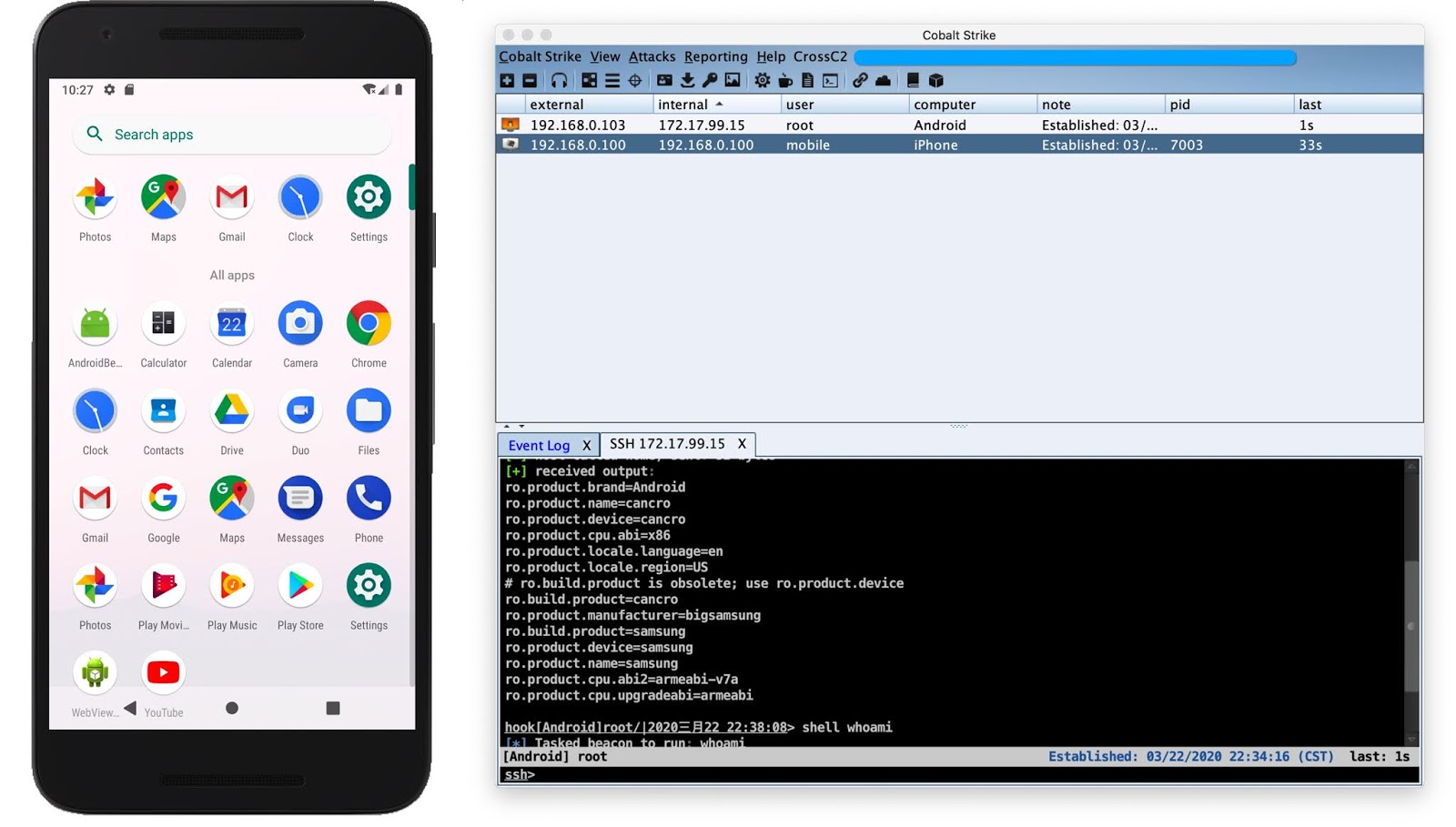Open the Help menu

[x=771, y=56]
